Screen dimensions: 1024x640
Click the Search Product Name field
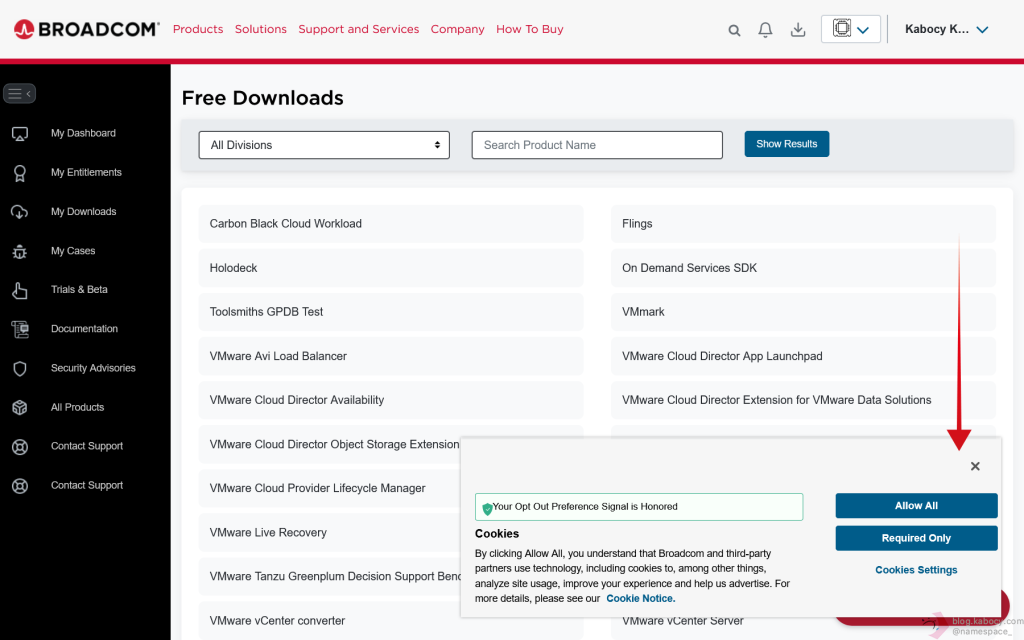[x=597, y=145]
